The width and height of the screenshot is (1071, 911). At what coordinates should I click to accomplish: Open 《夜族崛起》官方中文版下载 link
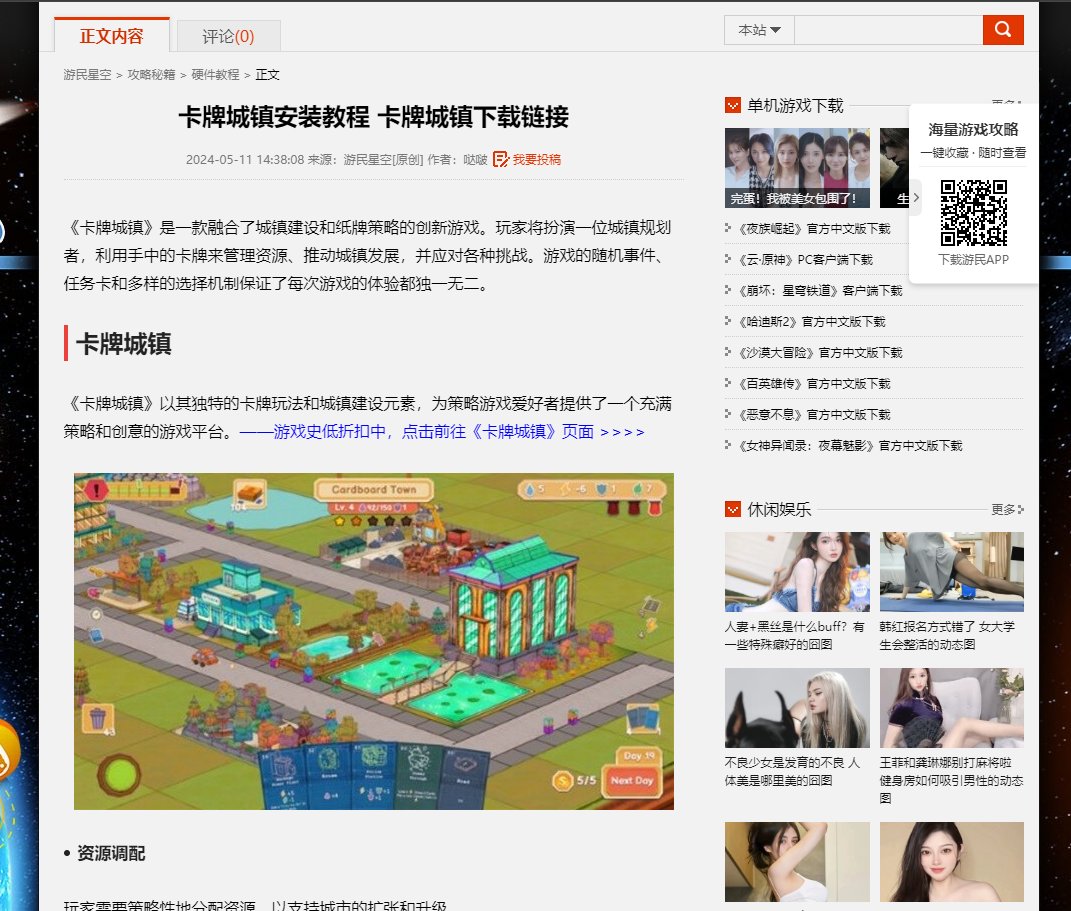814,229
